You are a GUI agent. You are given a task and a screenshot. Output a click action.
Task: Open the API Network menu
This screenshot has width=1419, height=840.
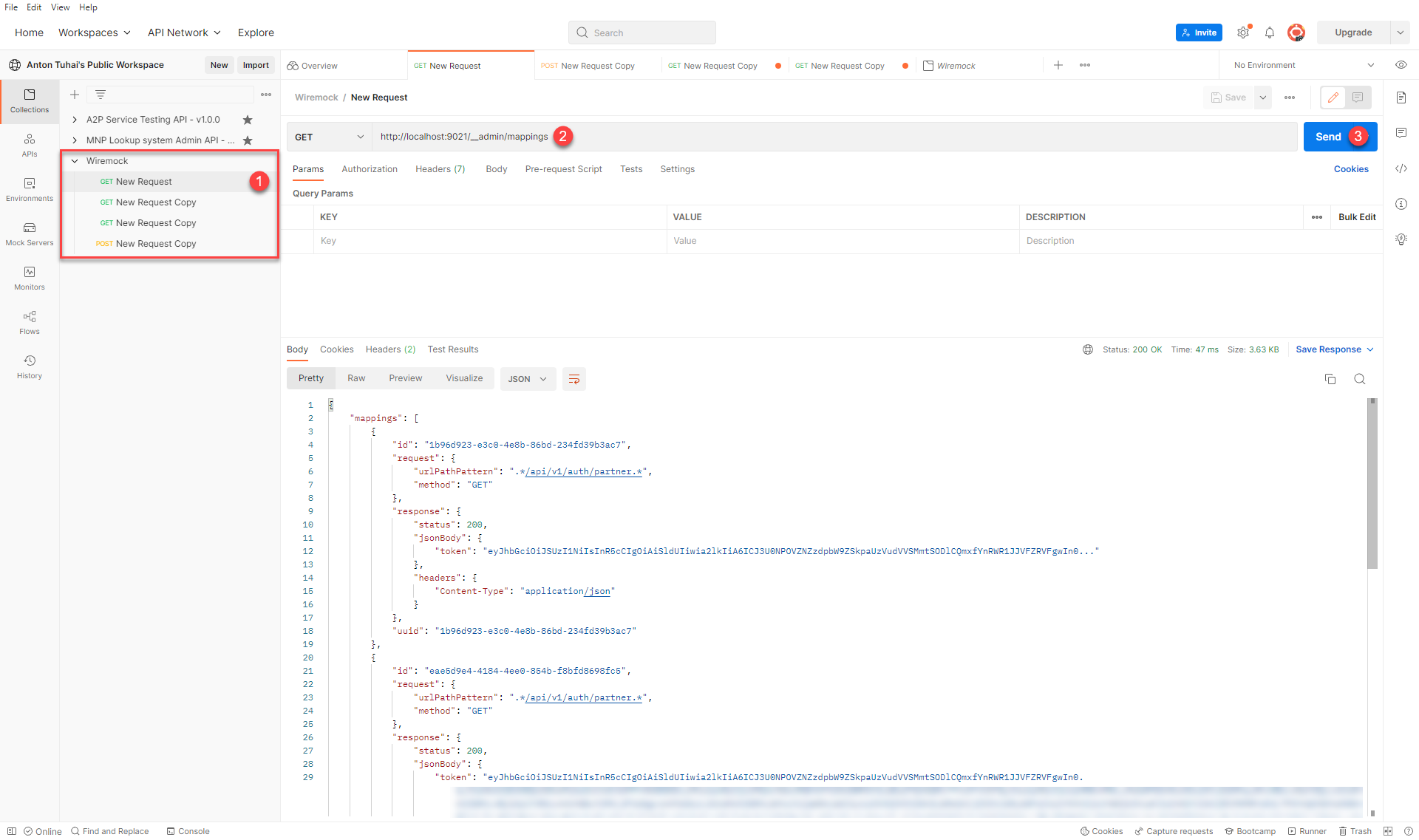(184, 33)
